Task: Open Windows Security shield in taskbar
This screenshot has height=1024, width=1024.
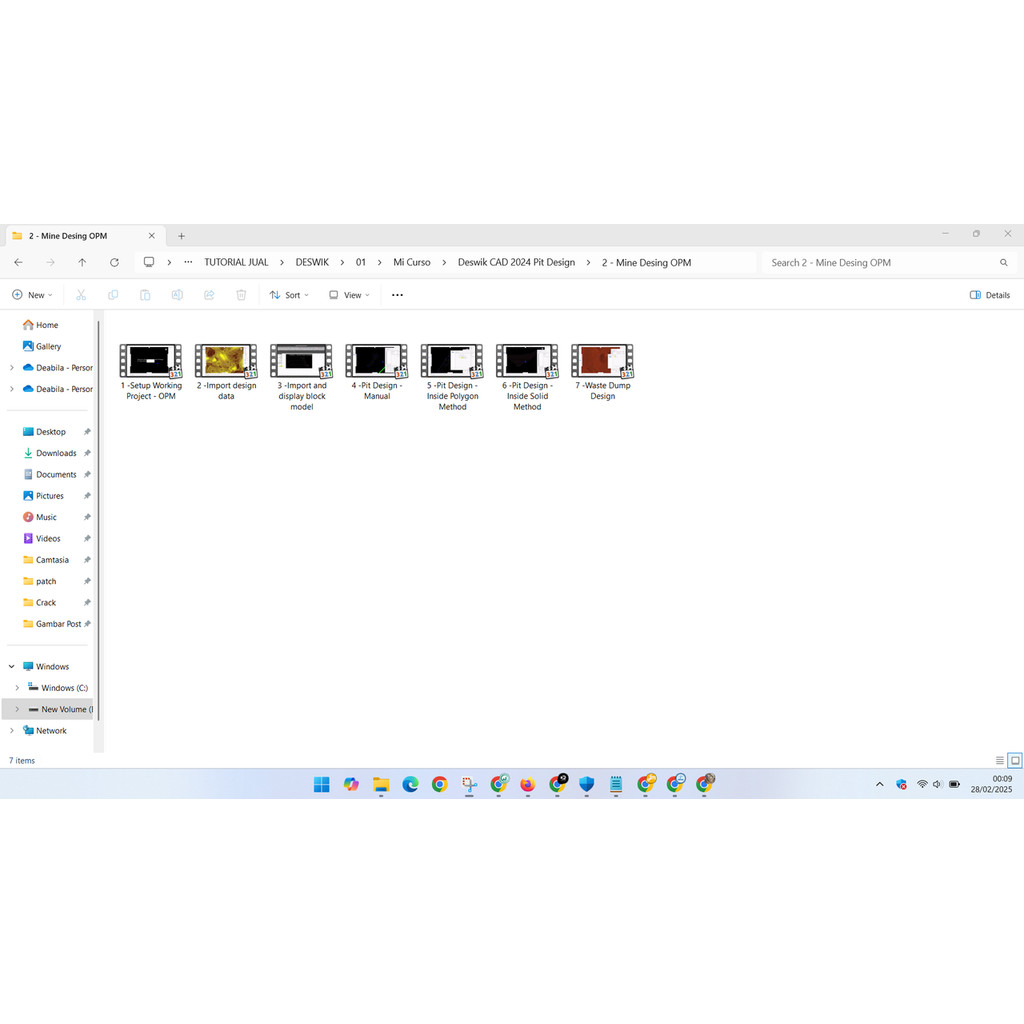Action: pyautogui.click(x=586, y=784)
